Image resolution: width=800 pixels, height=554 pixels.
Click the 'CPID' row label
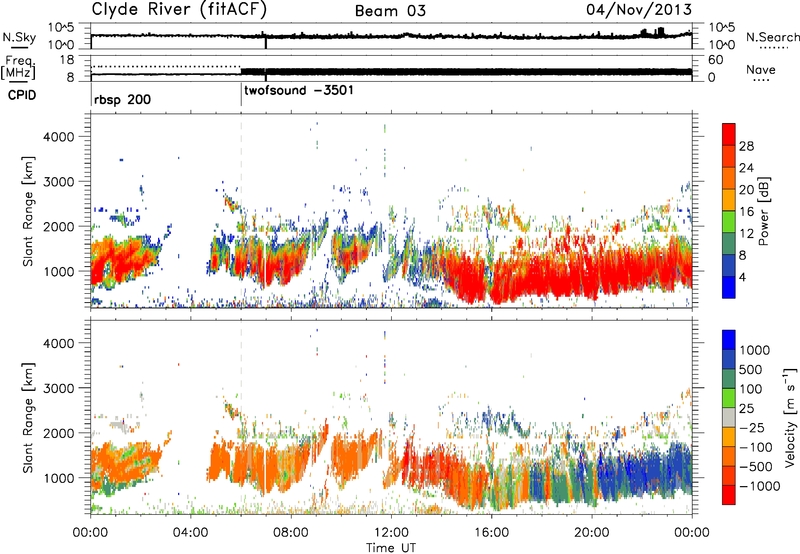pyautogui.click(x=22, y=95)
